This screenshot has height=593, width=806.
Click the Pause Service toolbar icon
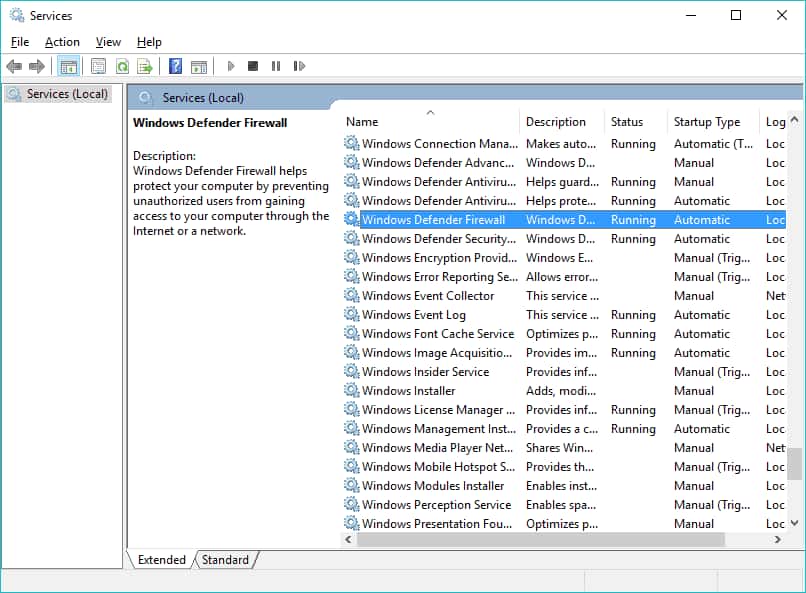click(276, 66)
